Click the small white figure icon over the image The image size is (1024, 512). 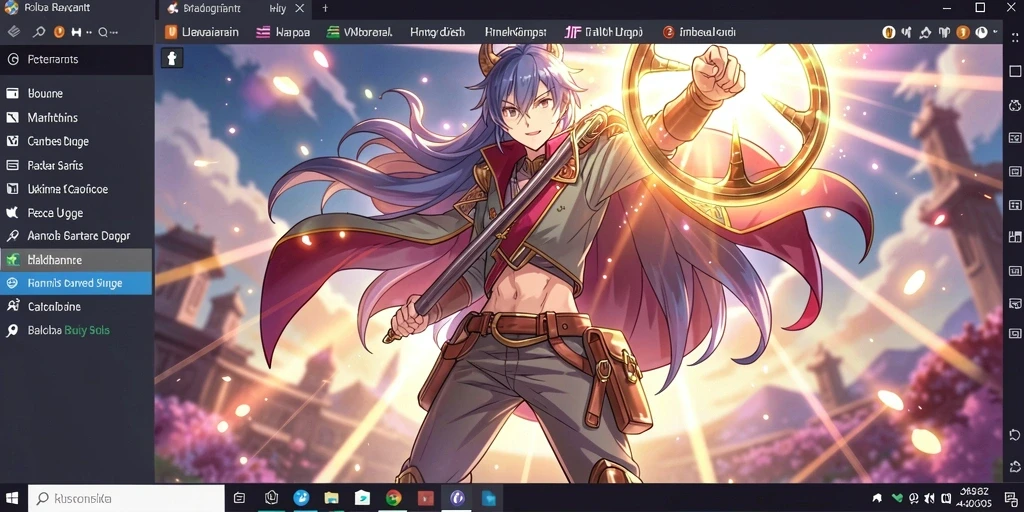(x=172, y=58)
